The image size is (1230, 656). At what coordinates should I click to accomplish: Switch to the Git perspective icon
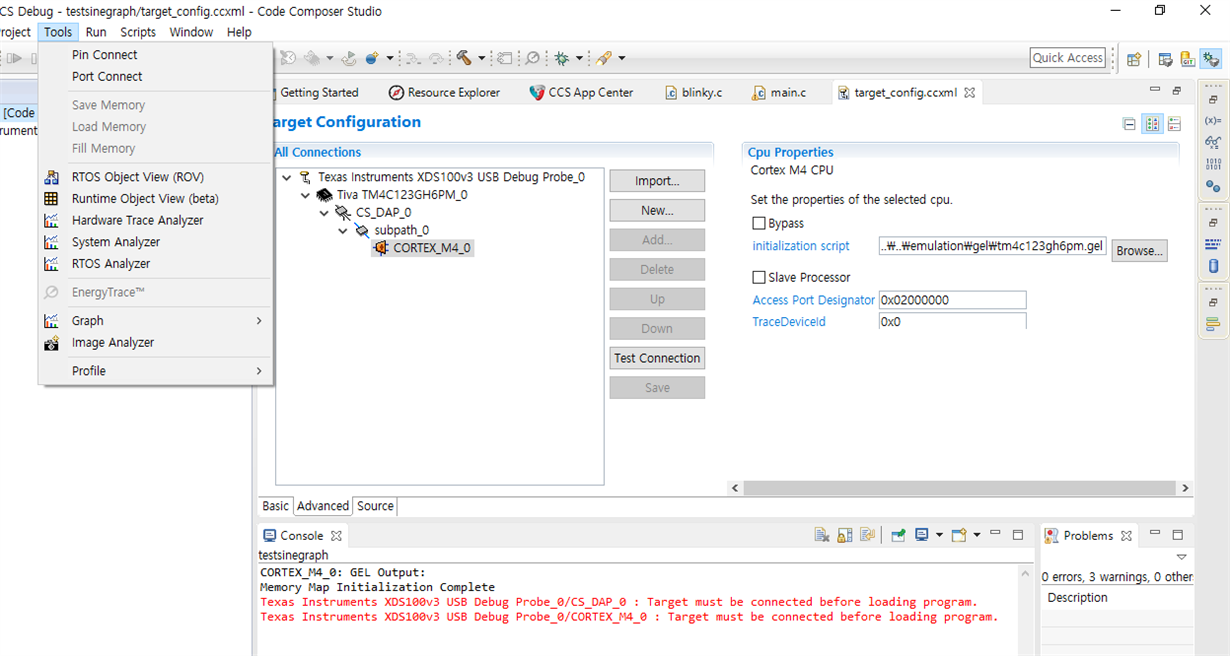pos(1187,59)
